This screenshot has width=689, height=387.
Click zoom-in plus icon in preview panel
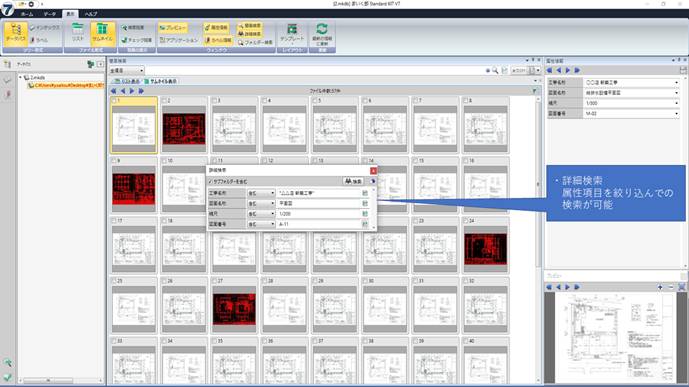660,287
